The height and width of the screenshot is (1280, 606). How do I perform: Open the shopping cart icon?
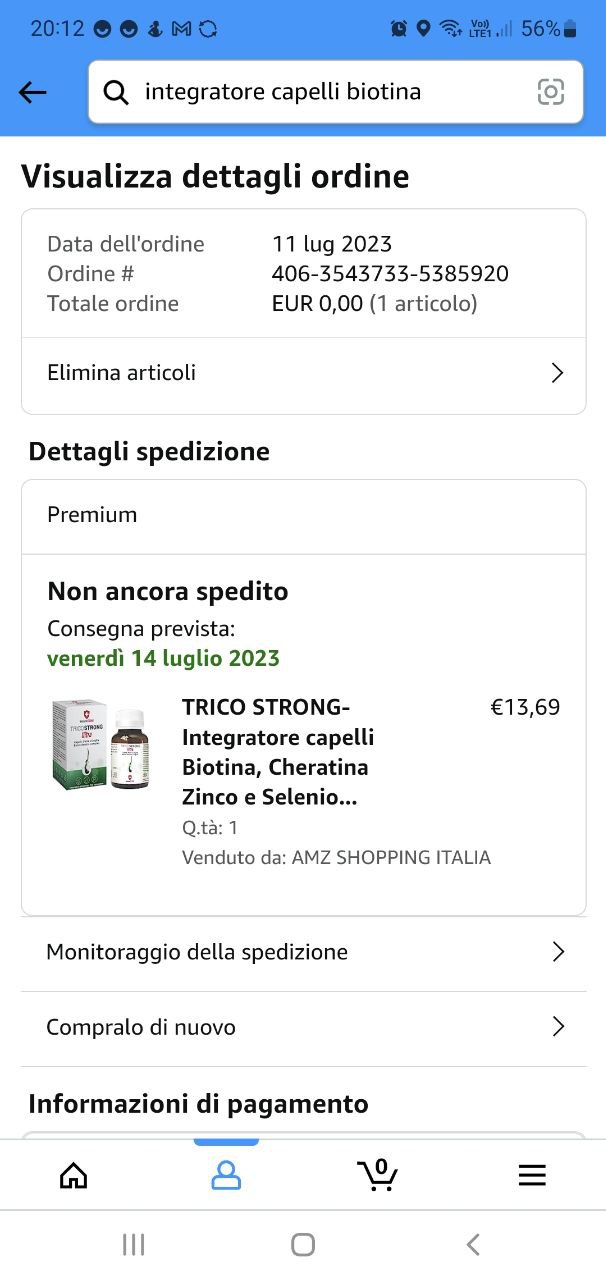(x=378, y=1174)
